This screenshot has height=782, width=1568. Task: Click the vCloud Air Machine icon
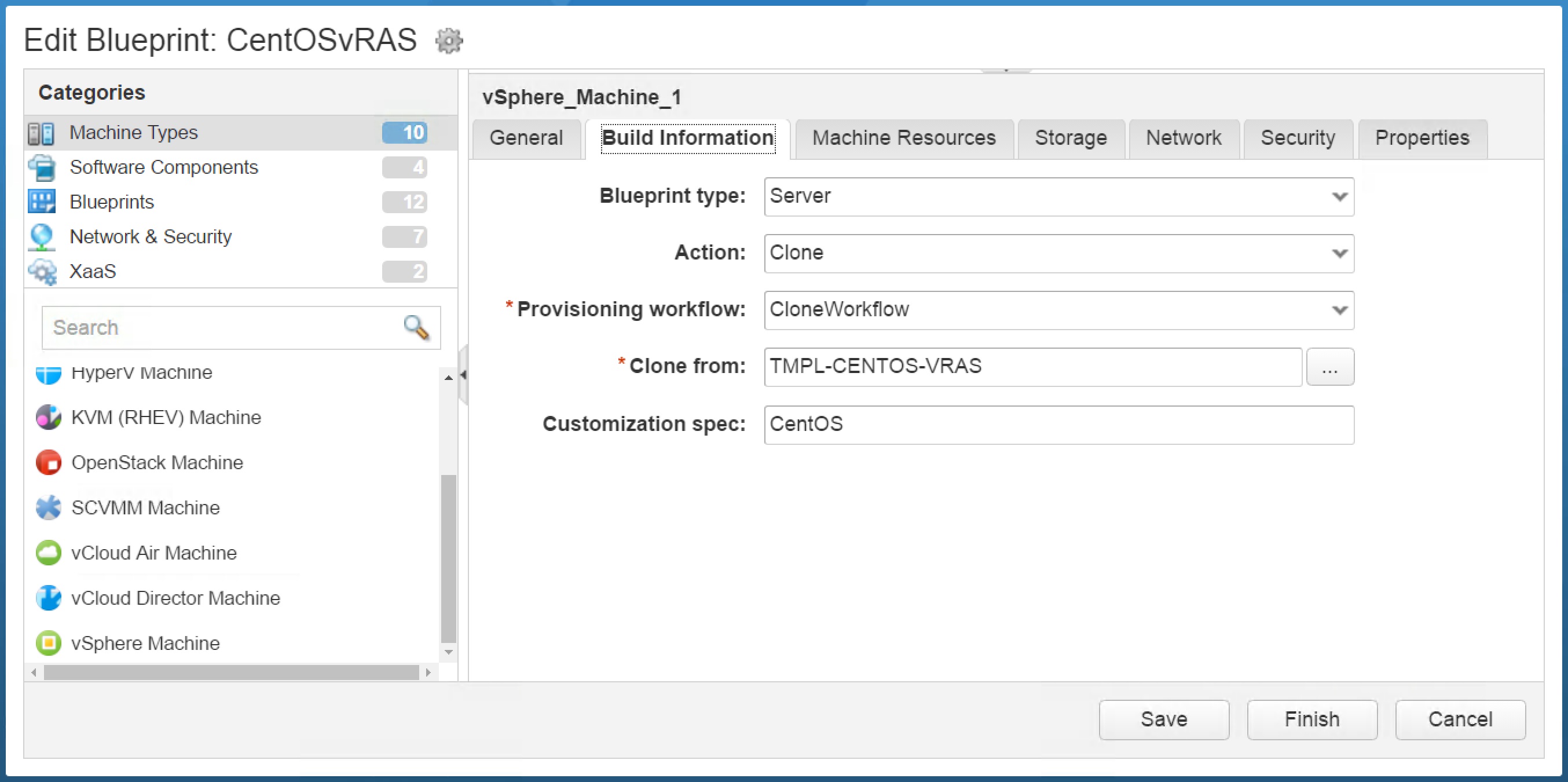click(x=49, y=553)
